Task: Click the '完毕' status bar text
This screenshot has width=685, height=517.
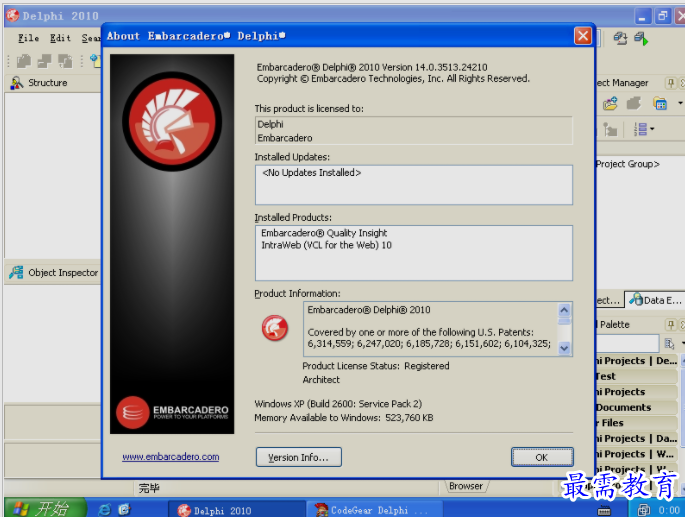Action: click(x=149, y=488)
